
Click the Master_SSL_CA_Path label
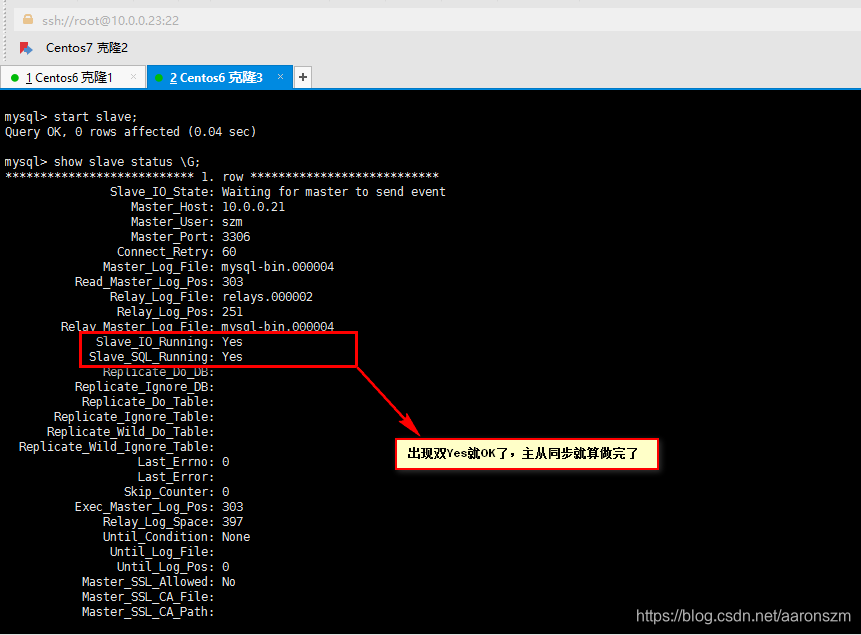click(148, 611)
